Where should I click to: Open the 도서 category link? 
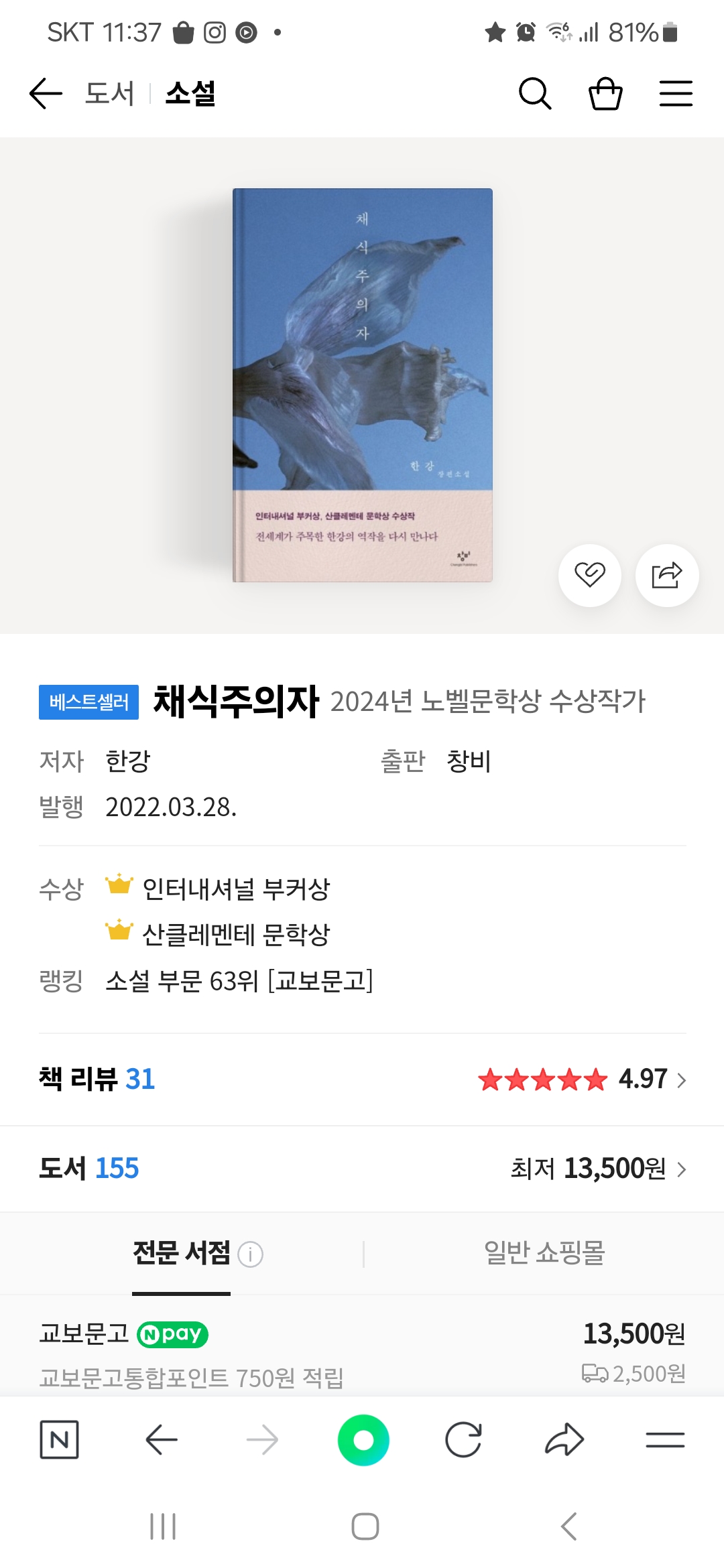point(109,93)
